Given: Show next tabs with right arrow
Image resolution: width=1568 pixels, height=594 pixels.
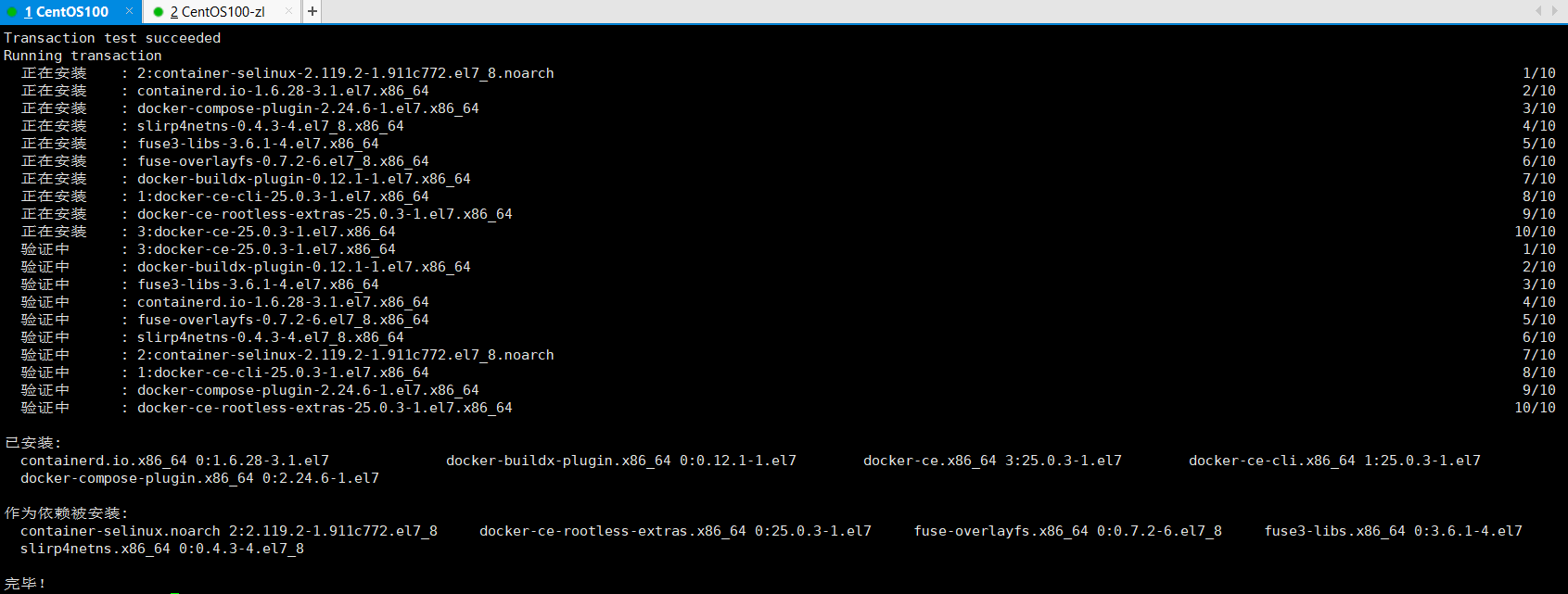Looking at the screenshot, I should [x=1556, y=11].
